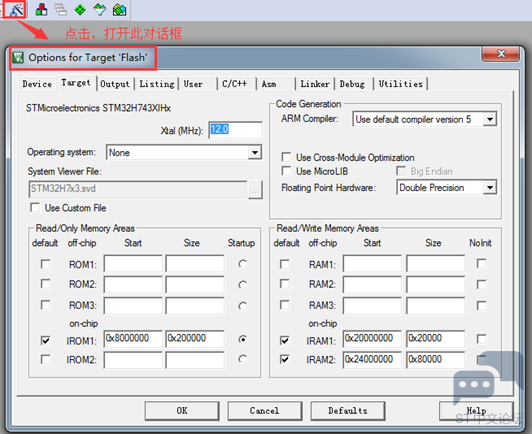This screenshot has width=532, height=434.
Task: Toggle Use MicroLIB checkbox
Action: 286,171
